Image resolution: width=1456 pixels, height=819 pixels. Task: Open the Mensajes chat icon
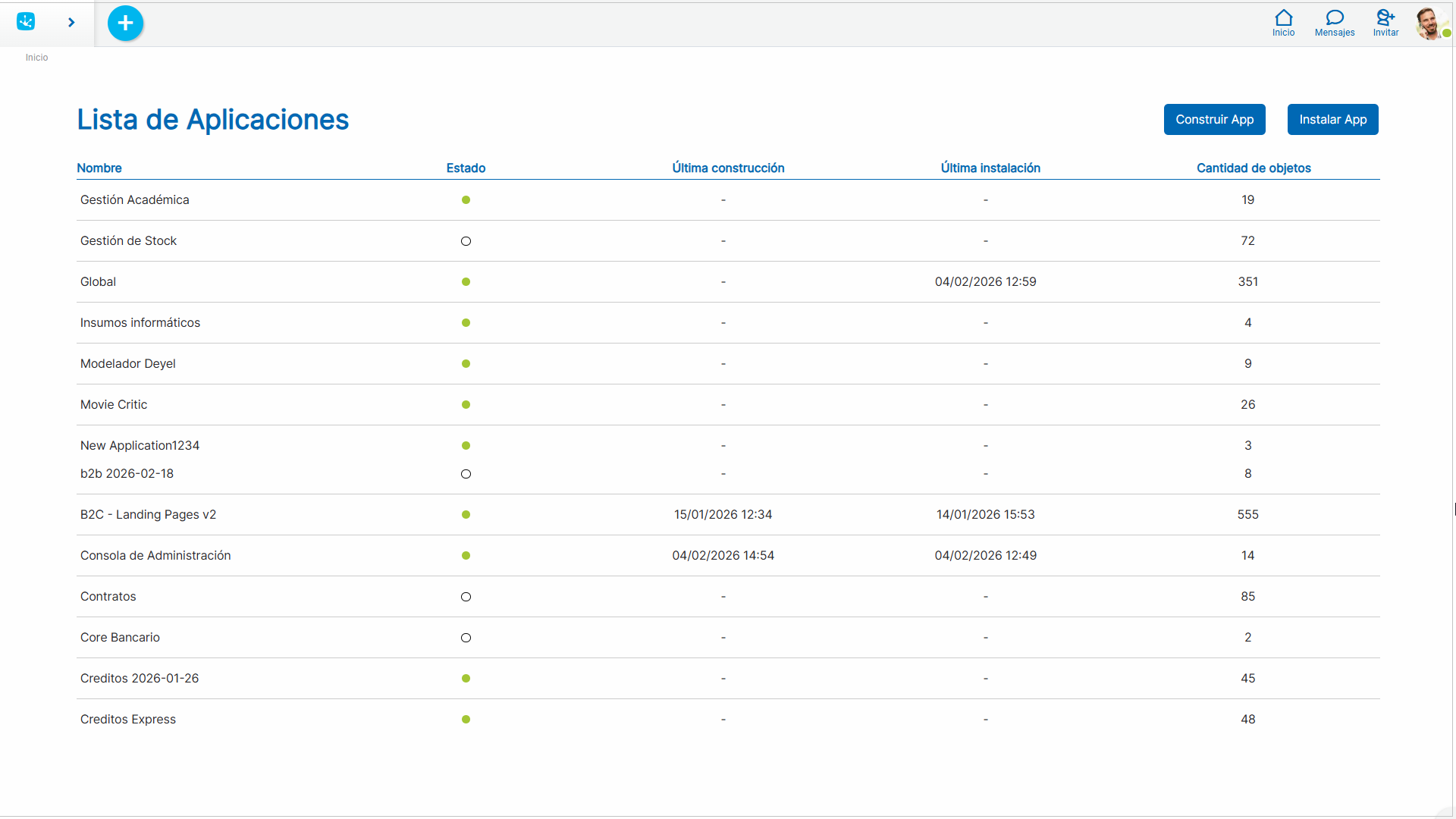[1335, 23]
